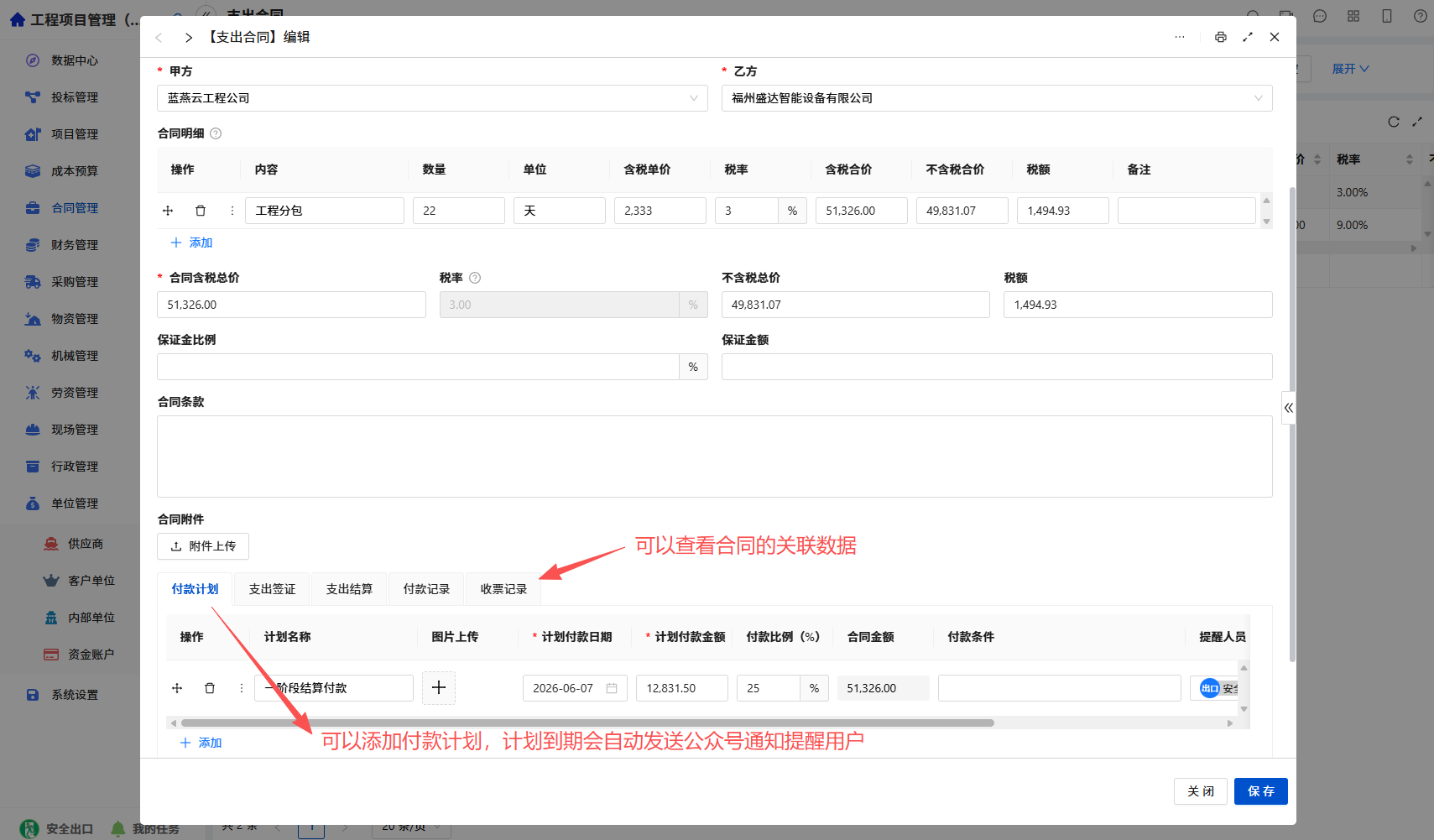Edit 数量 field with value 22
The image size is (1434, 840).
459,211
